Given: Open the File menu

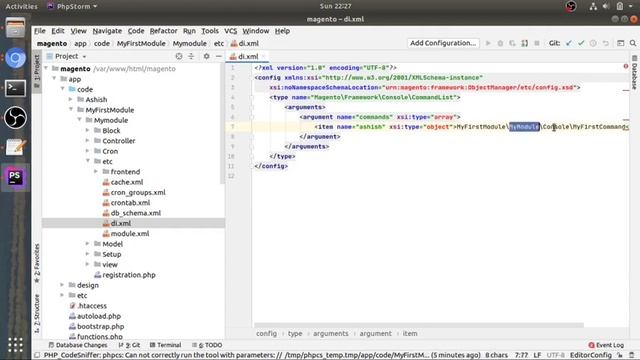Looking at the screenshot, I should (40, 31).
